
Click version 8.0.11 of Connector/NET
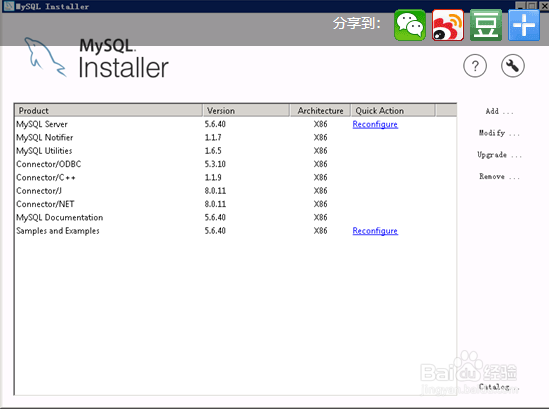tap(215, 204)
